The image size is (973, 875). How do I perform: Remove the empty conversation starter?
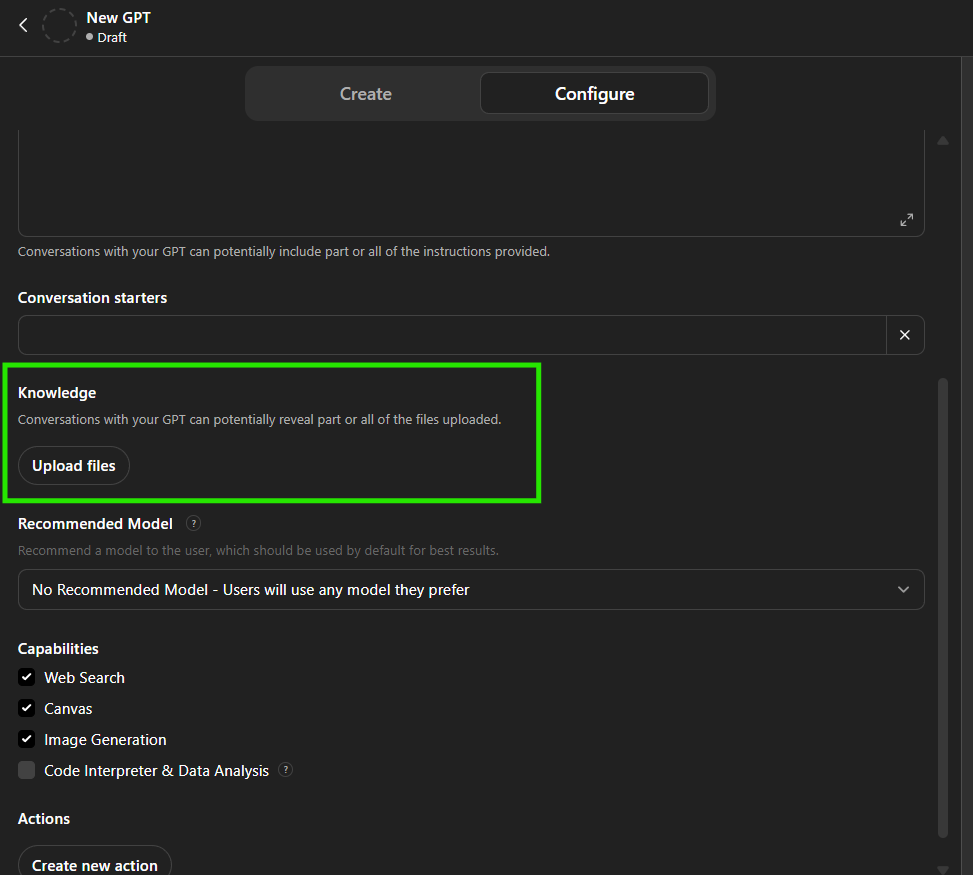click(x=905, y=335)
